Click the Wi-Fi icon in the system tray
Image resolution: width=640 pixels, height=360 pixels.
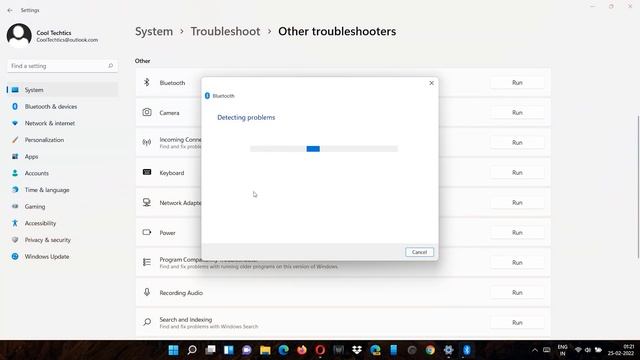[x=578, y=350]
